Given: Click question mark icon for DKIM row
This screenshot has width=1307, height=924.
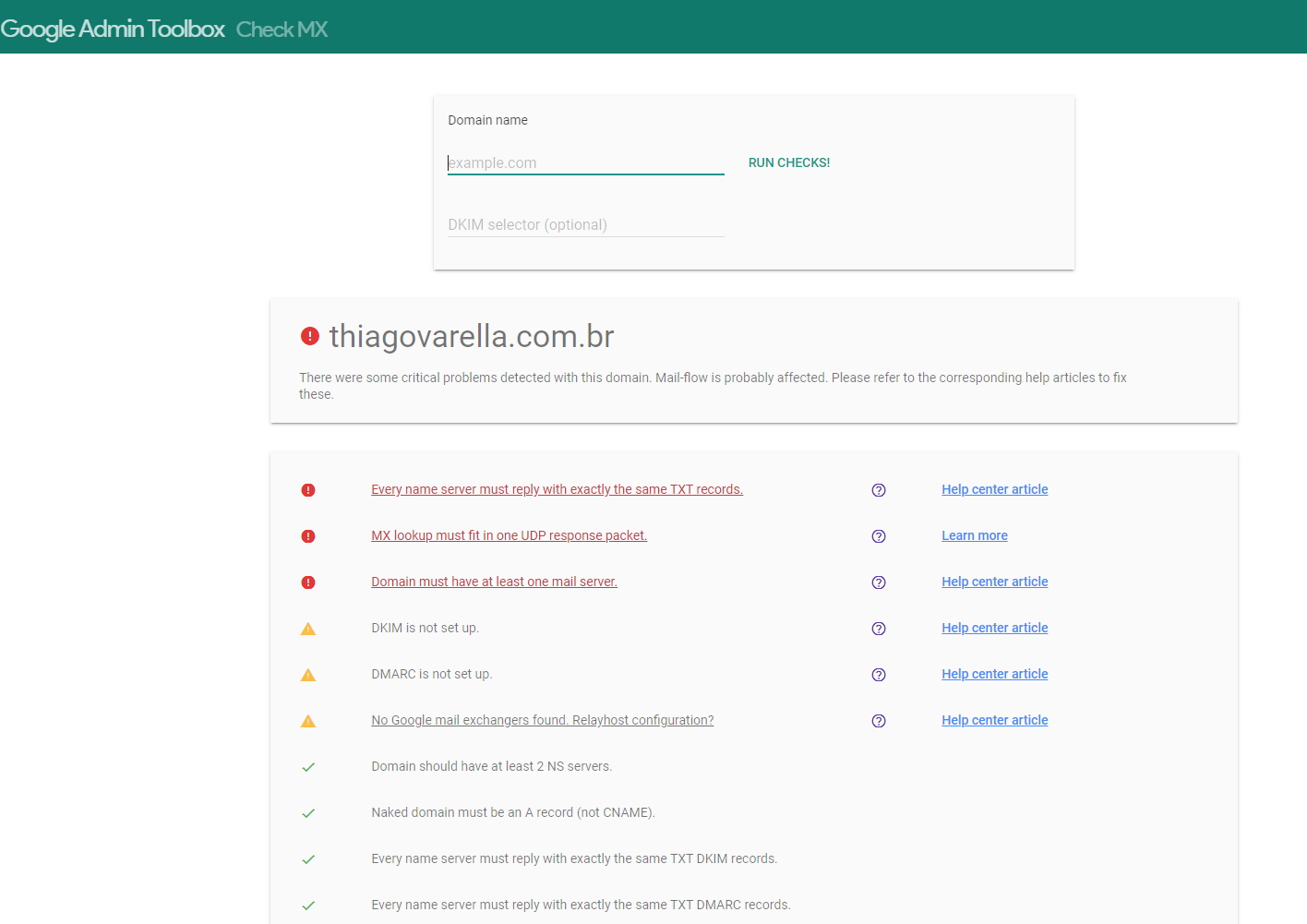Looking at the screenshot, I should coord(879,629).
